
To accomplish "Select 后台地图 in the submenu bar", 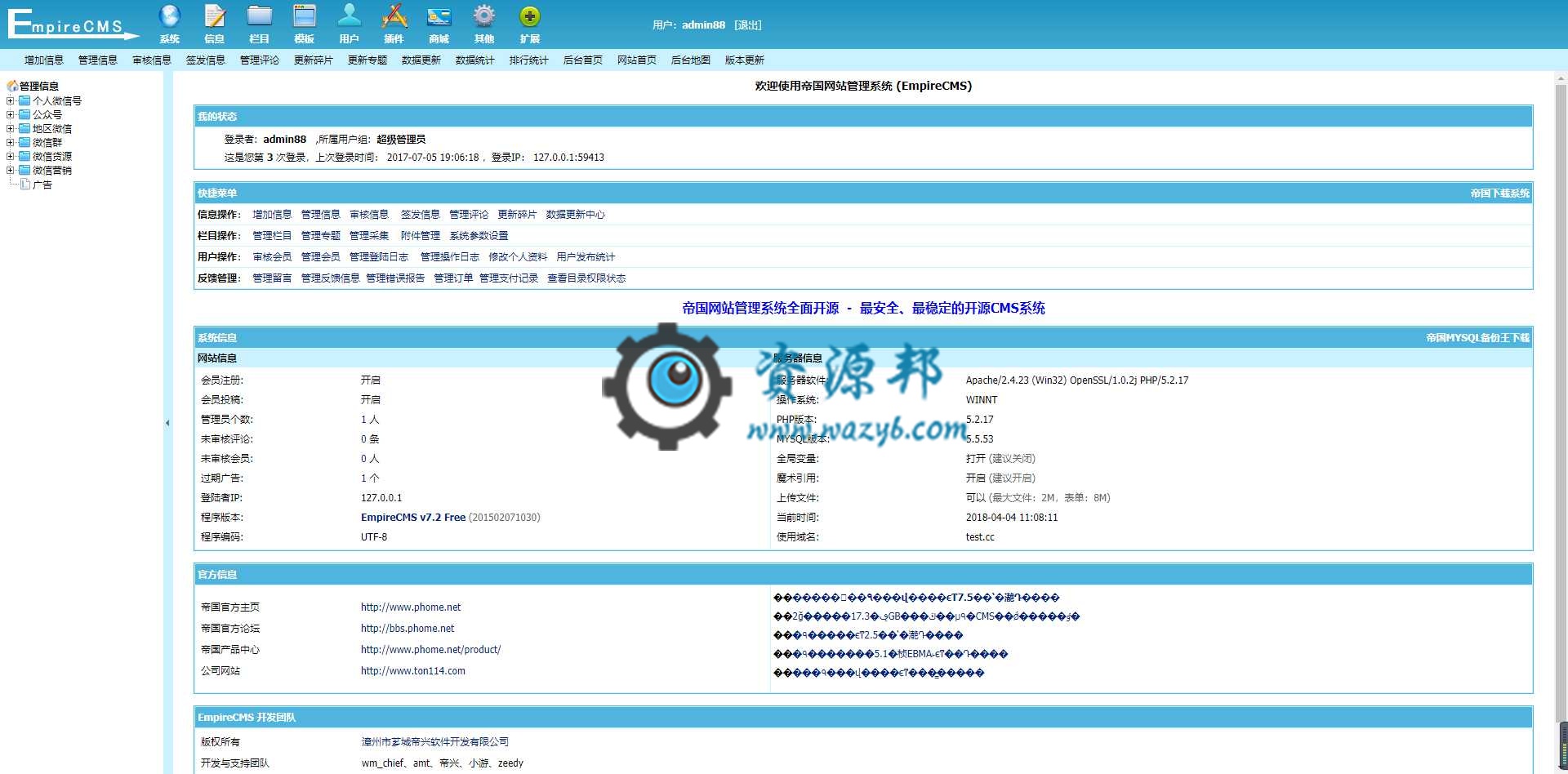I will pyautogui.click(x=691, y=60).
